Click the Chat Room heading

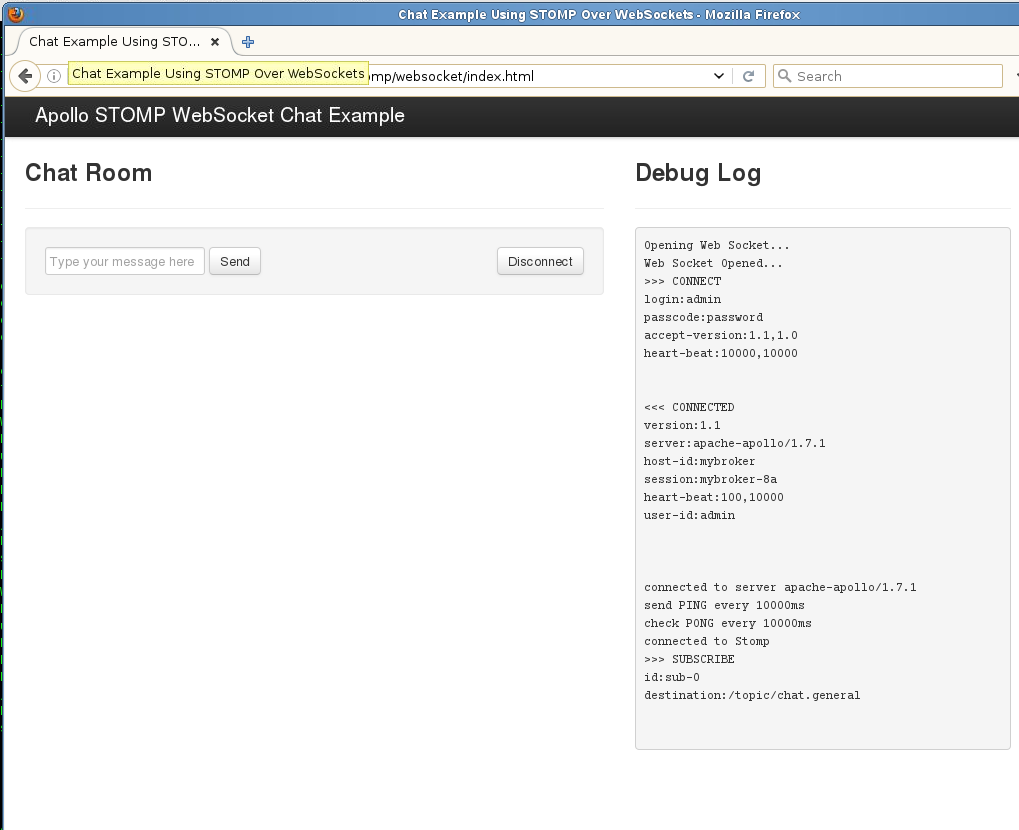tap(88, 173)
